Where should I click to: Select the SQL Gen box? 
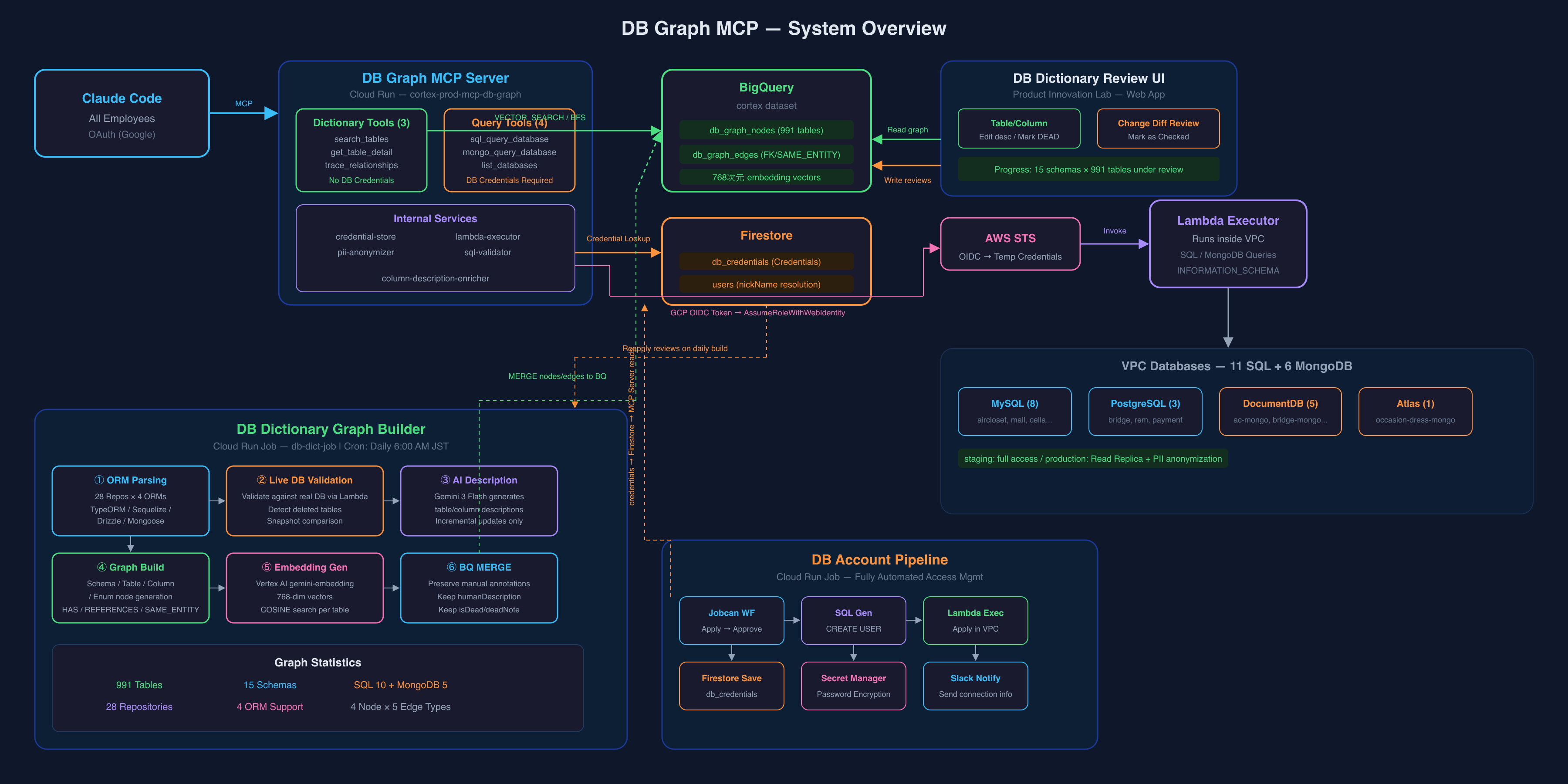click(853, 620)
